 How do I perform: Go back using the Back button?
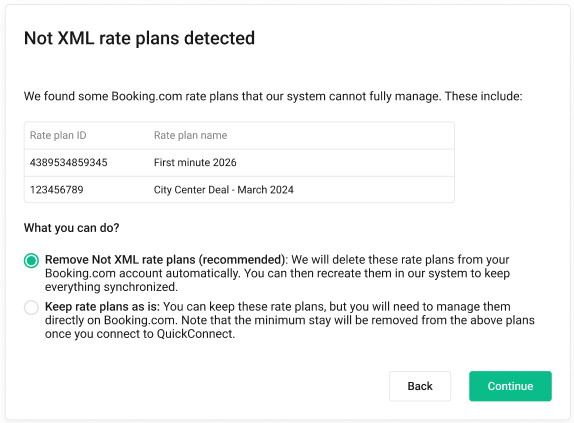tap(420, 386)
